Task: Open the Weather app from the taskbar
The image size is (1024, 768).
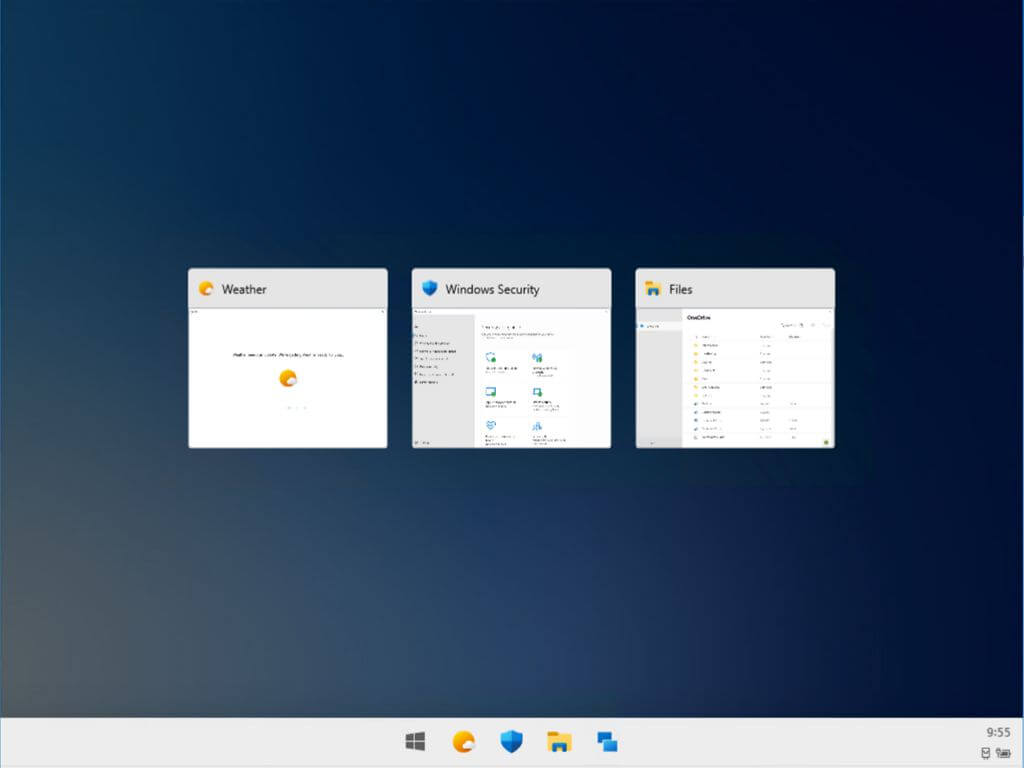Action: tap(463, 743)
